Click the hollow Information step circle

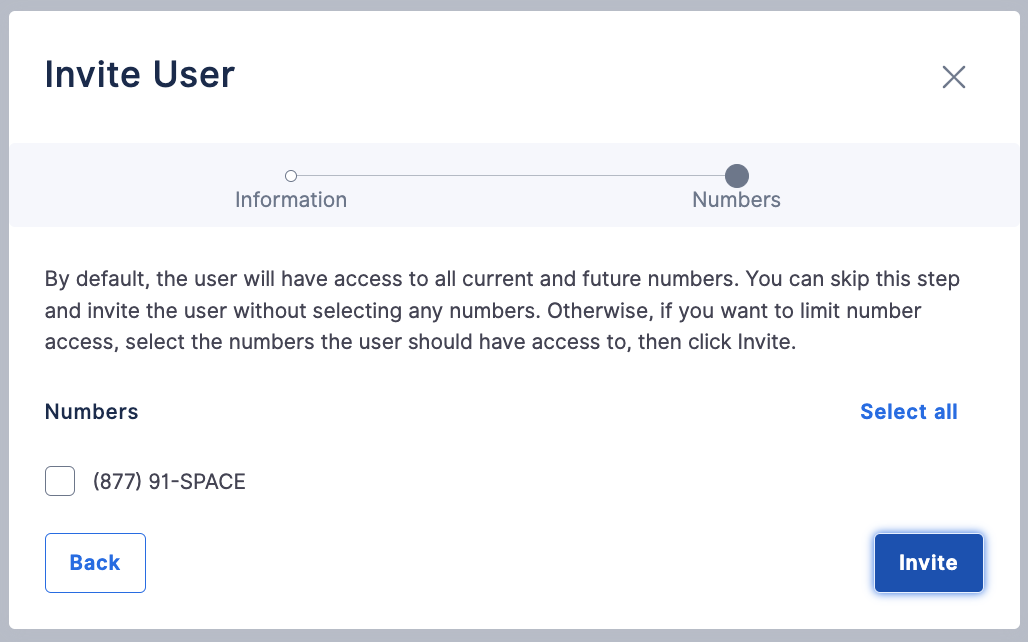(x=291, y=176)
